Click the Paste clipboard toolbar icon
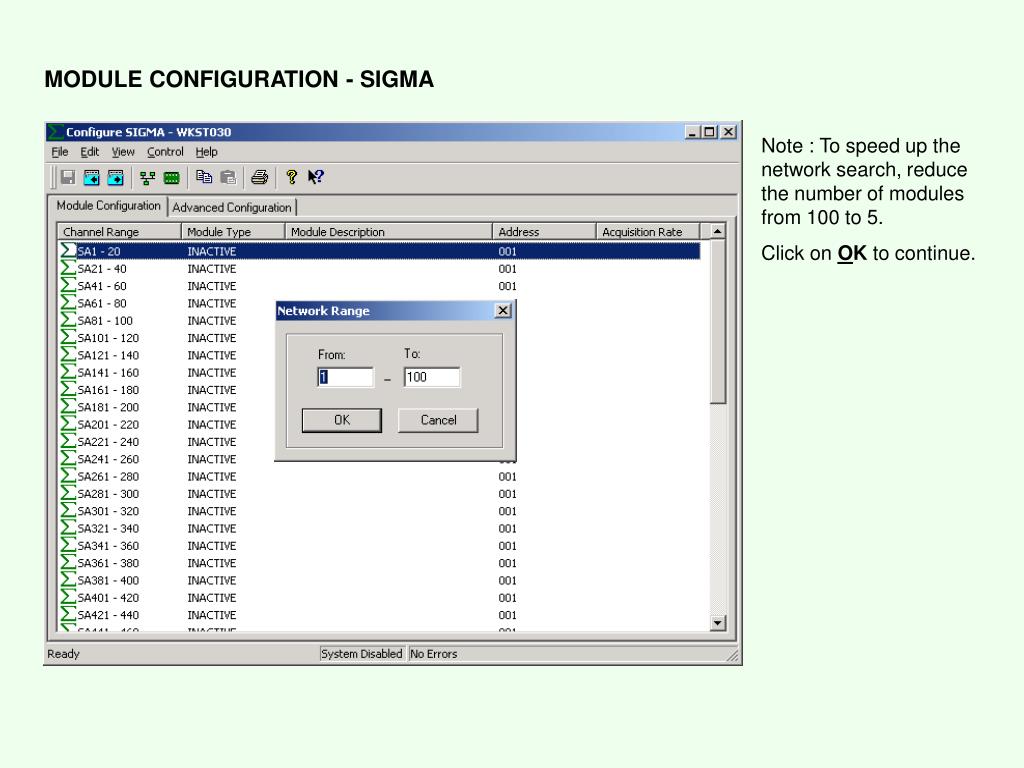 pos(228,177)
